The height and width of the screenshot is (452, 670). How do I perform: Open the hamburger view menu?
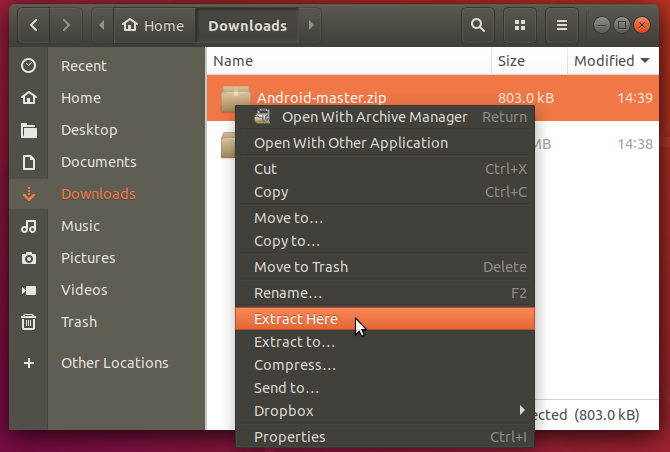point(561,25)
